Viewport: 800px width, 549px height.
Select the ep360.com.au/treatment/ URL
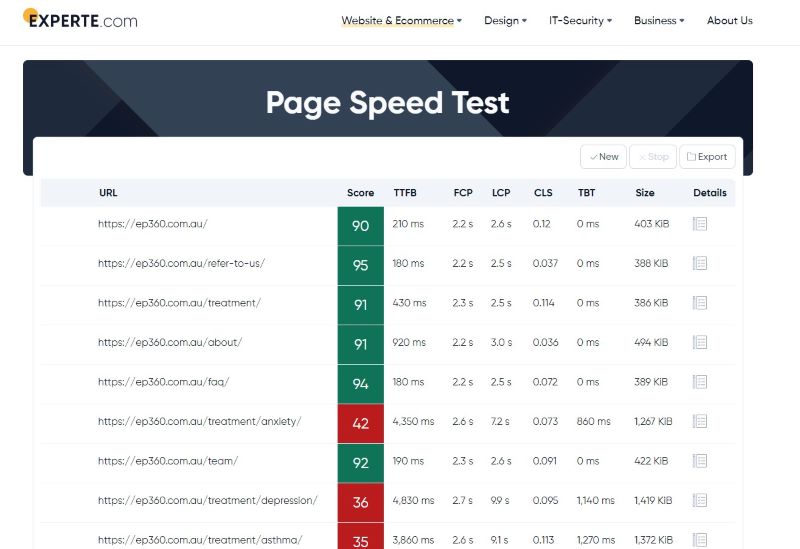179,303
